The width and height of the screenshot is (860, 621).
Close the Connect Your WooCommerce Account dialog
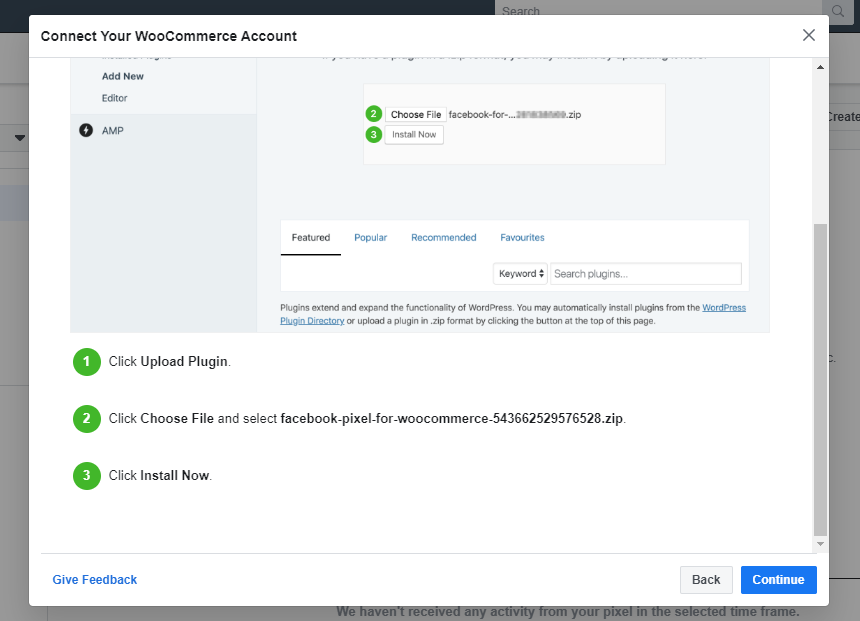(x=808, y=35)
